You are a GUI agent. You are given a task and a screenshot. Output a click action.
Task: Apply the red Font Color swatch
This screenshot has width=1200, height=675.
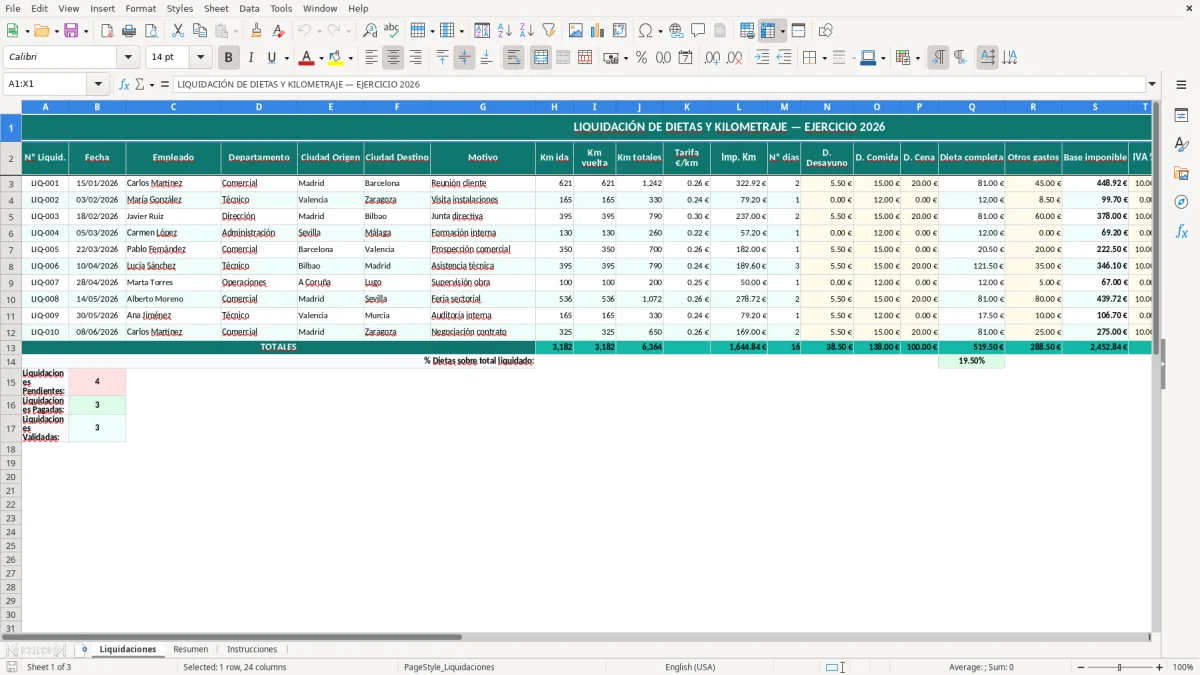[308, 58]
